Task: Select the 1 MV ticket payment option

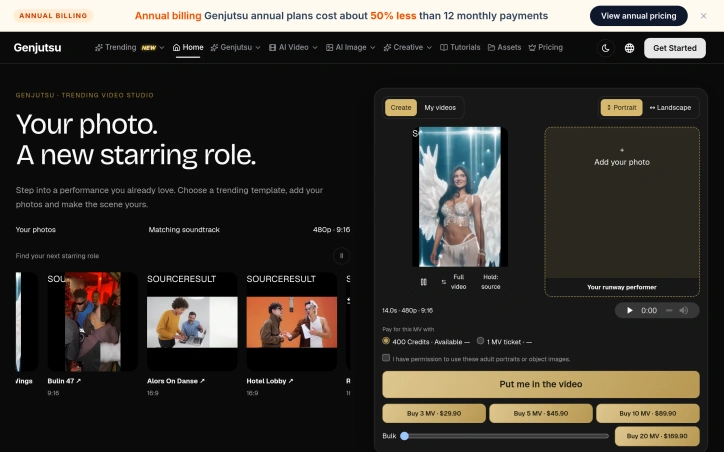Action: click(x=480, y=341)
